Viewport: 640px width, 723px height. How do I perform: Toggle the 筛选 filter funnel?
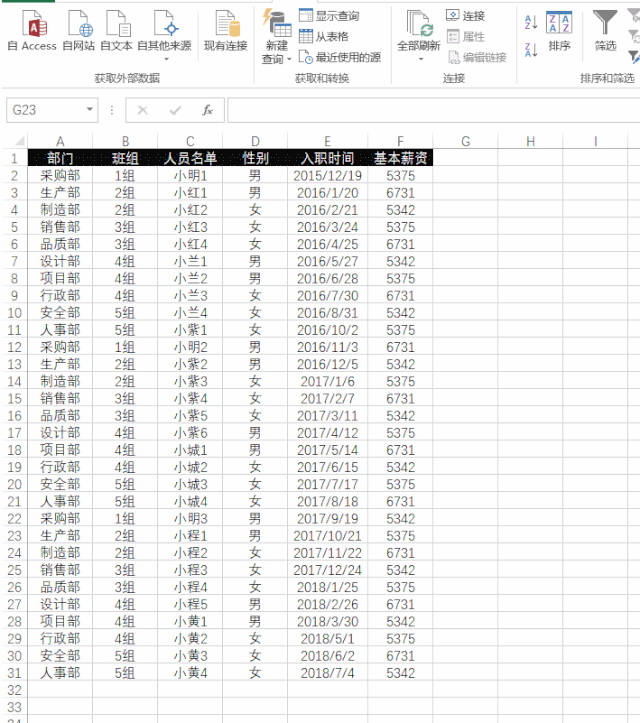[x=605, y=31]
